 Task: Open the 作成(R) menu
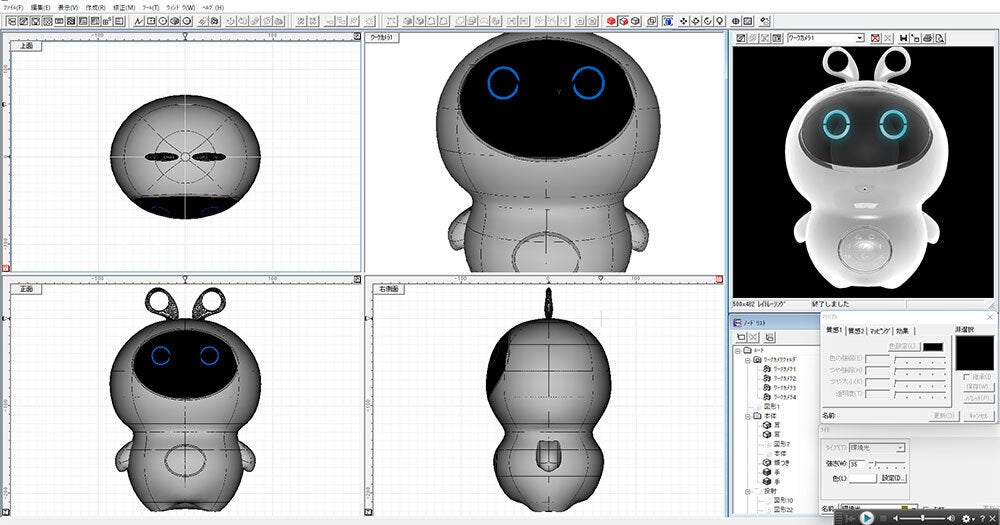click(94, 7)
